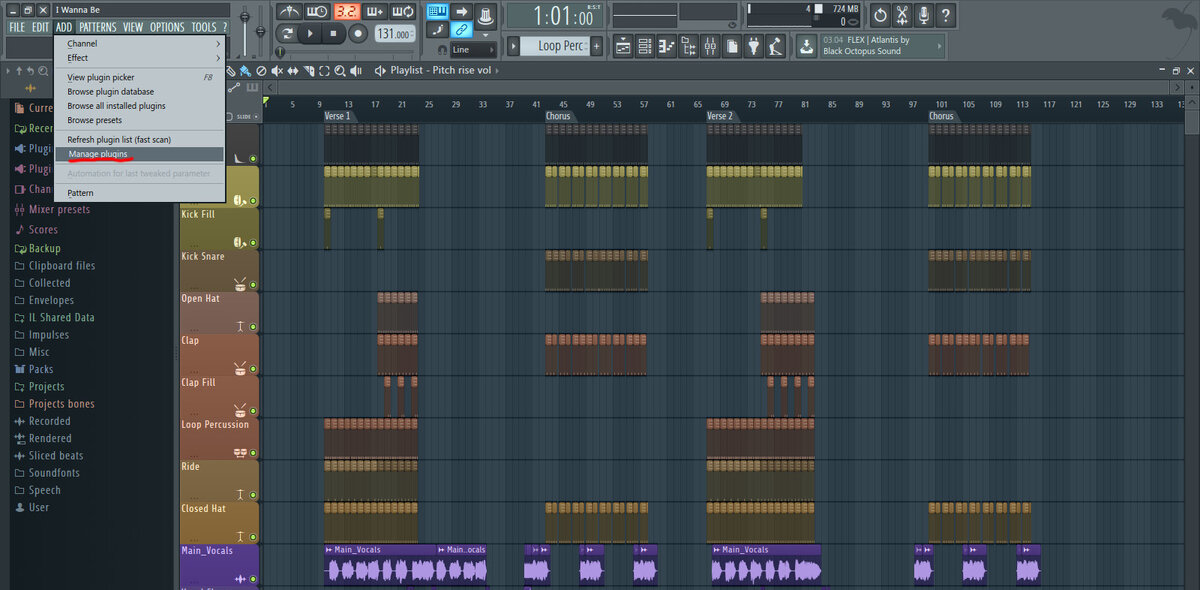This screenshot has height=590, width=1200.
Task: Expand the Effect submenu
Action: coord(139,58)
